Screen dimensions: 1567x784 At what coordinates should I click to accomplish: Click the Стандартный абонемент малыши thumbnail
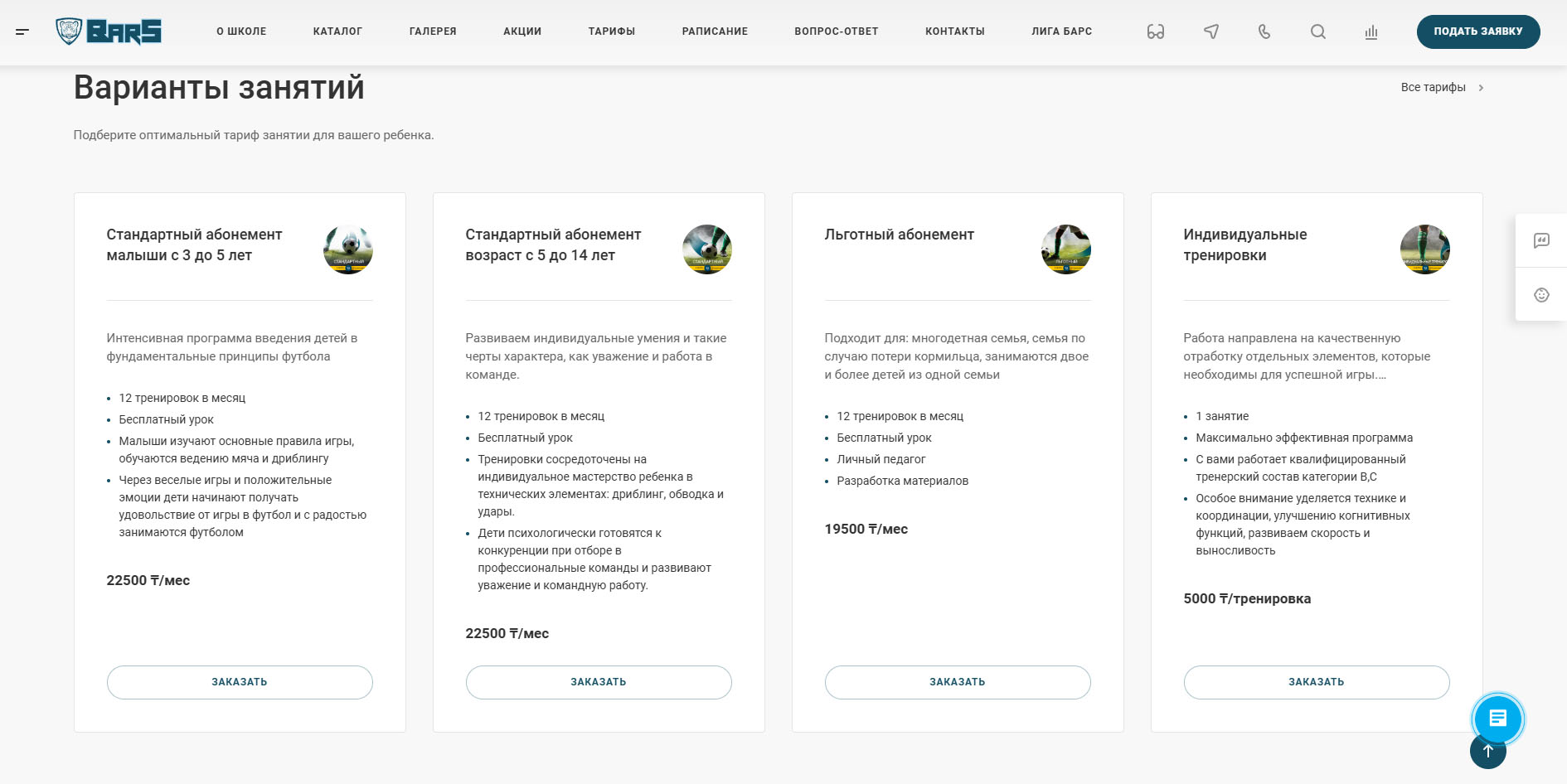[x=347, y=249]
